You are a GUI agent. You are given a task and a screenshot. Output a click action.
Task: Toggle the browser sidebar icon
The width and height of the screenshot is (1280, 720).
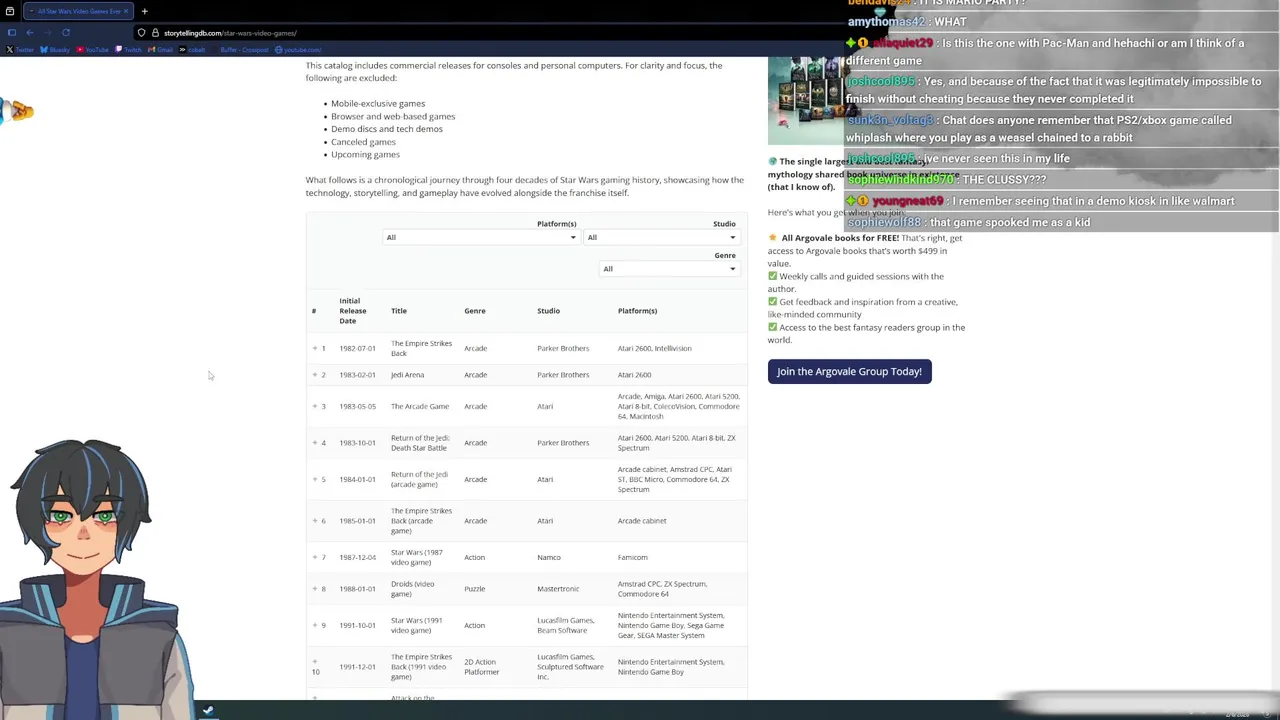point(10,32)
